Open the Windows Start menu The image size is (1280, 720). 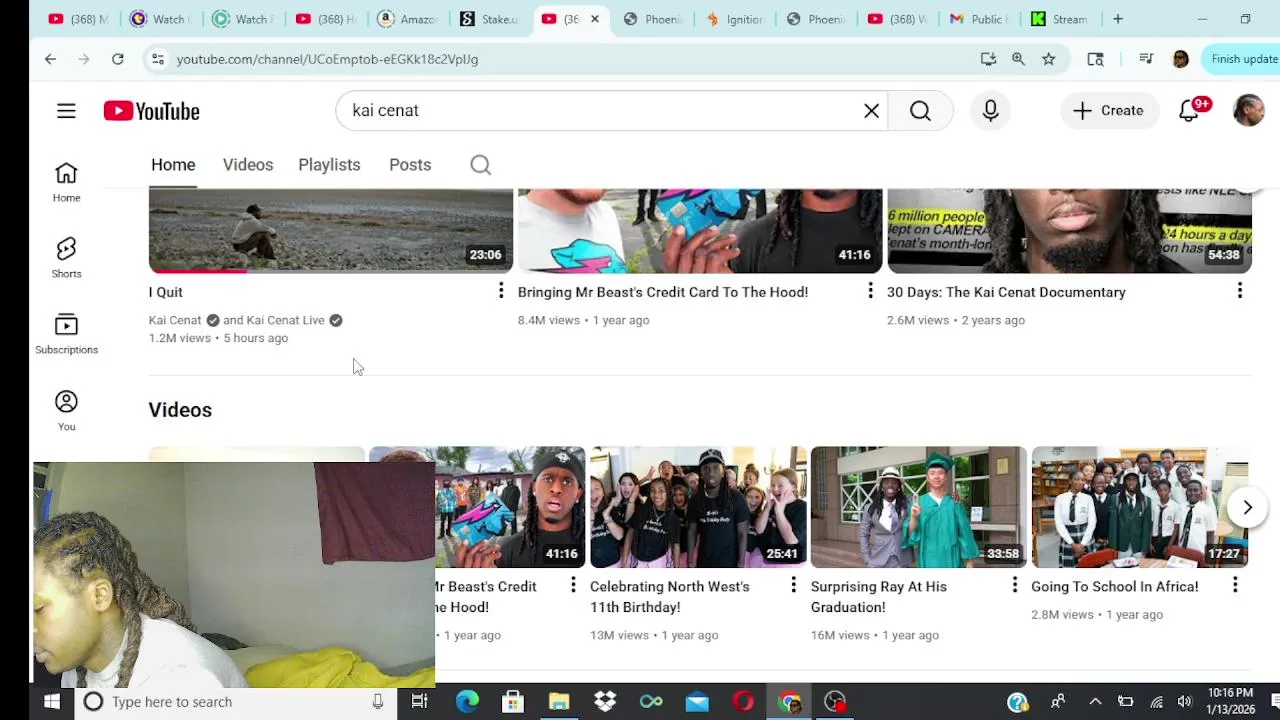point(52,702)
